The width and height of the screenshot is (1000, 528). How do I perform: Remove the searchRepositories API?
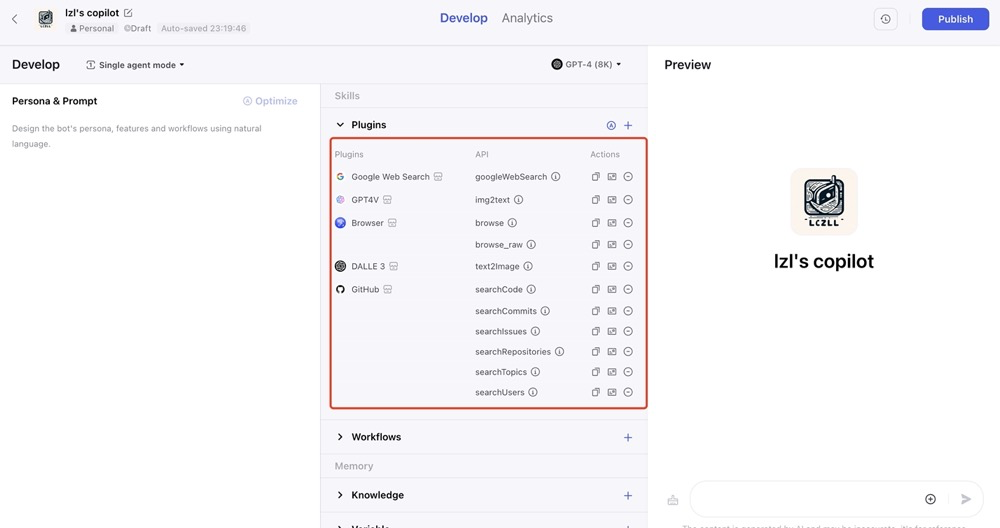[x=628, y=351]
